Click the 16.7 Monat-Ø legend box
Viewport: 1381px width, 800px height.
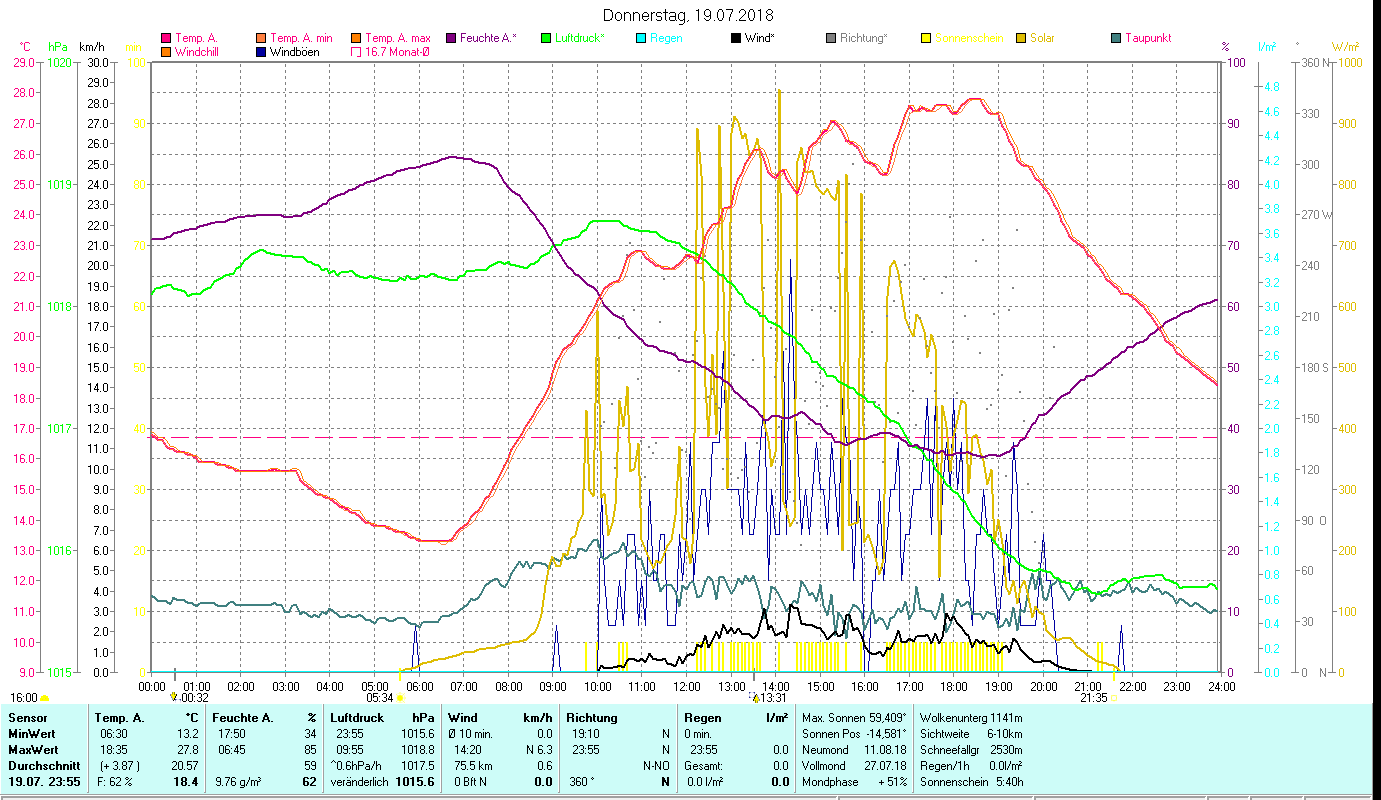coord(356,52)
